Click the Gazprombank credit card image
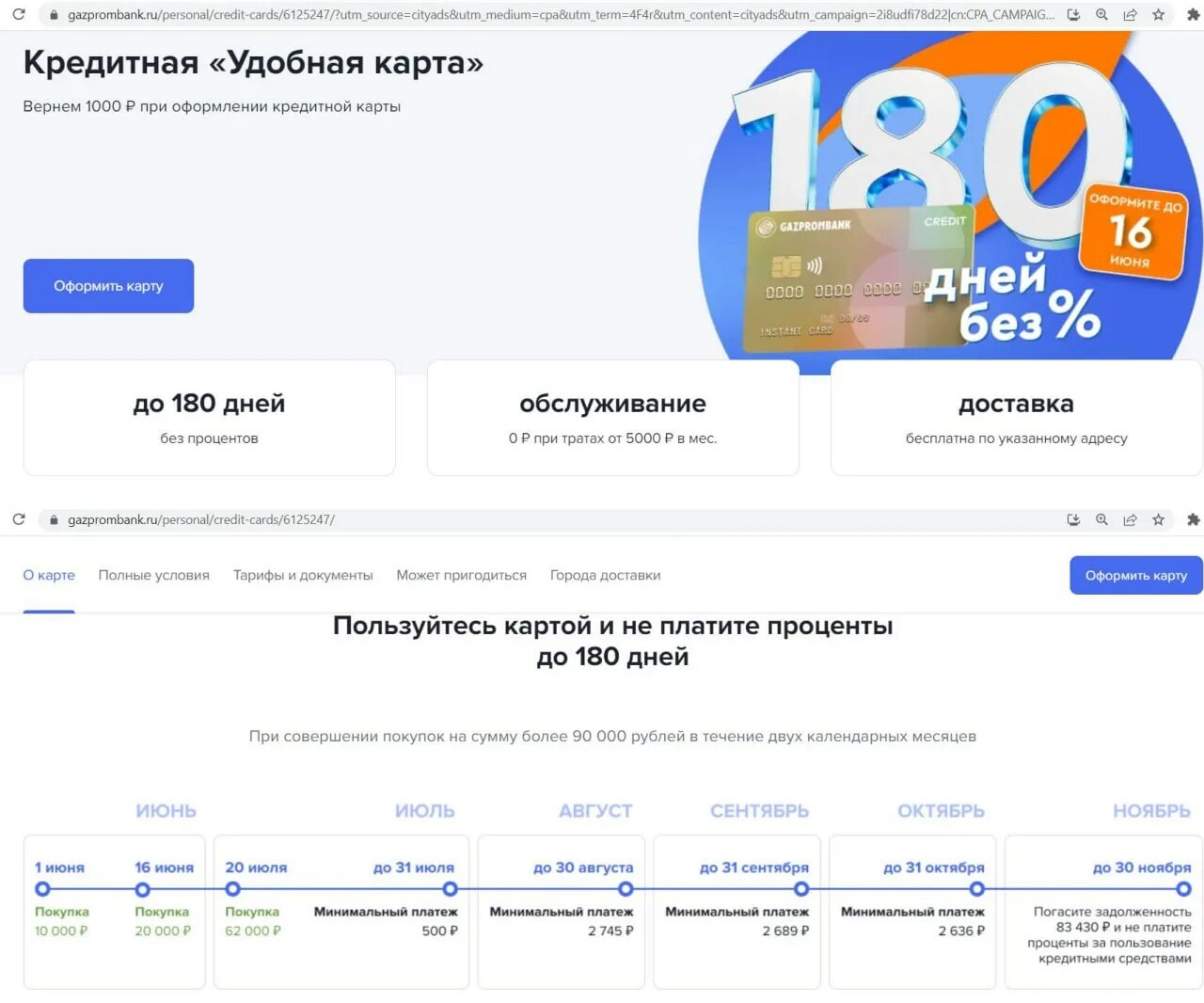 pos(858,279)
